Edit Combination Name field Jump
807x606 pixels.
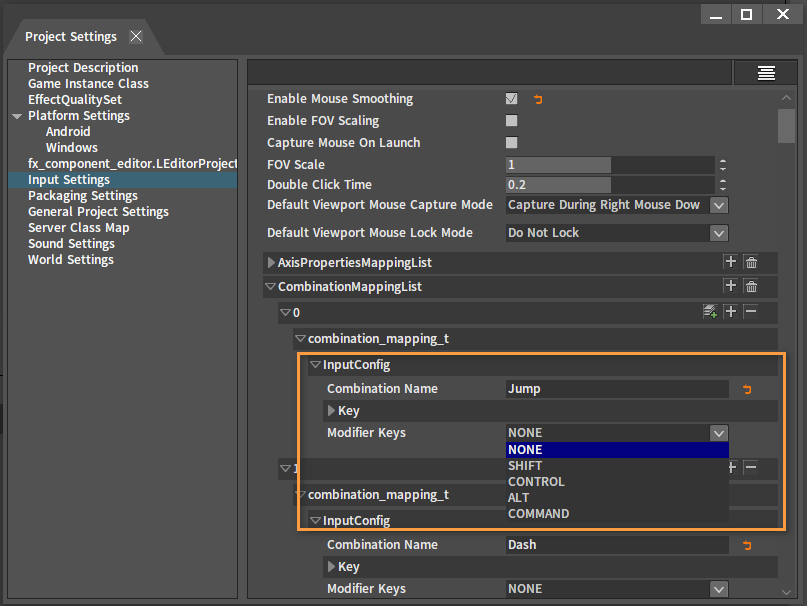click(617, 389)
